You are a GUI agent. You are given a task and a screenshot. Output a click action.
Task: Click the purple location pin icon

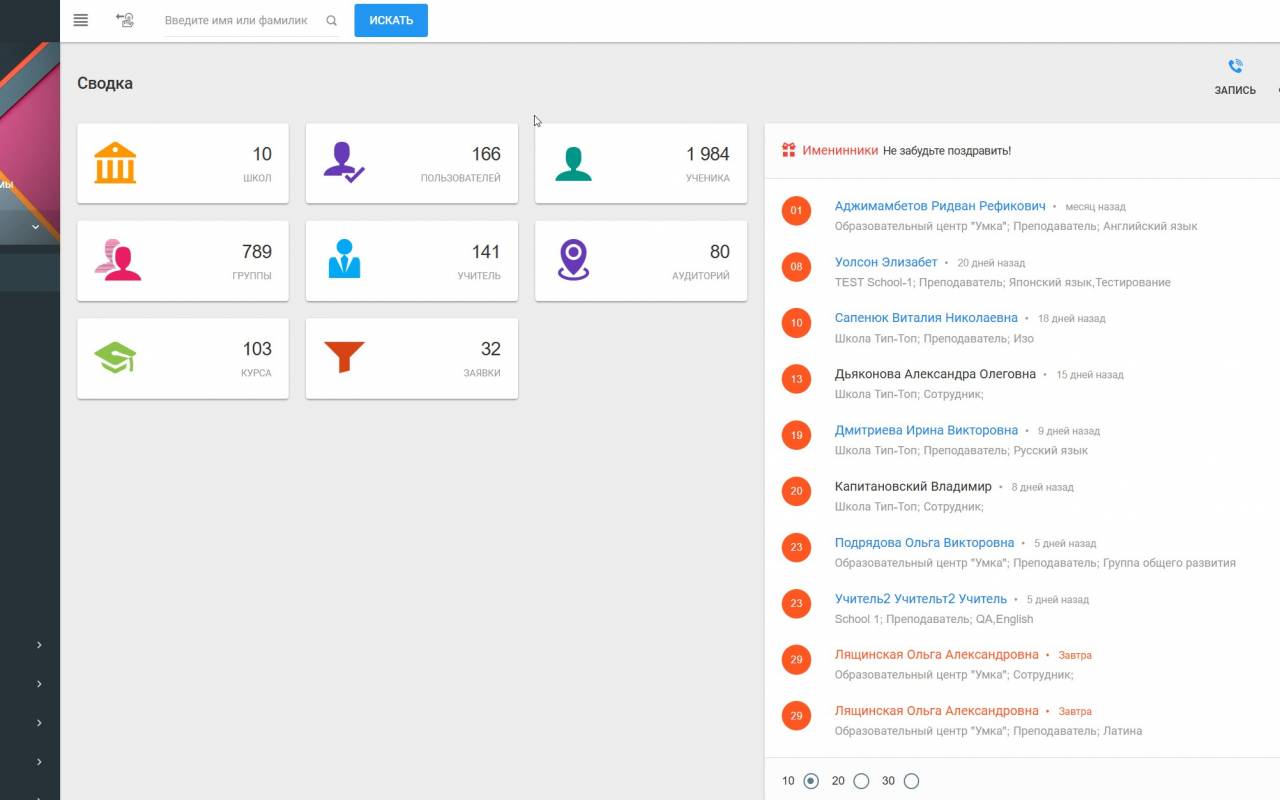573,260
